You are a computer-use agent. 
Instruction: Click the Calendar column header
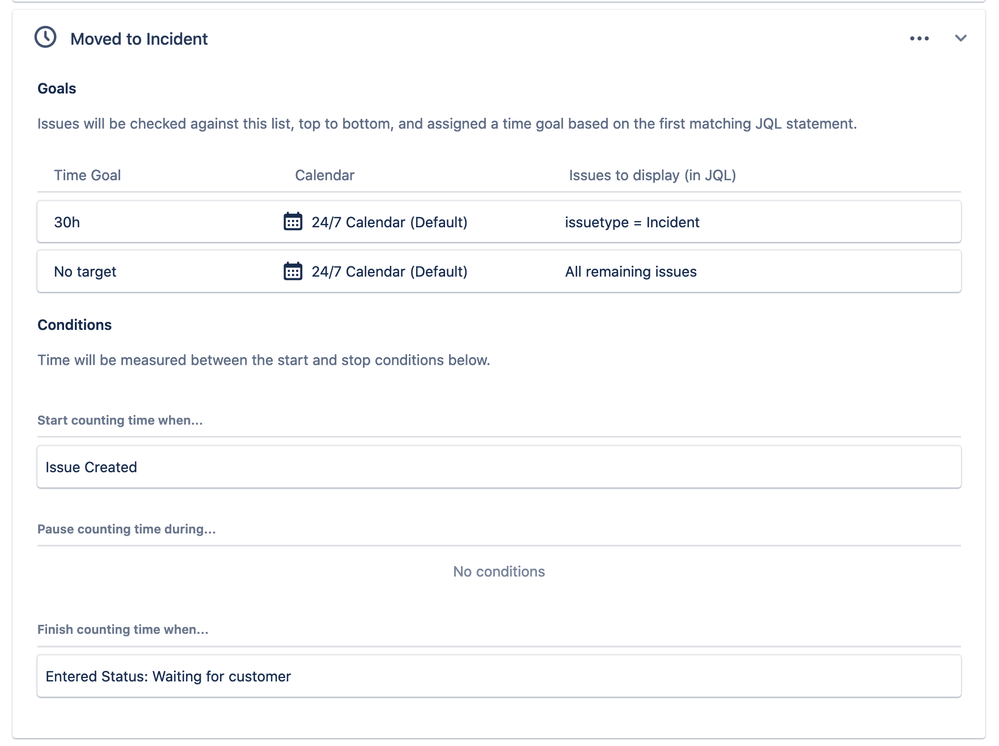click(x=324, y=175)
